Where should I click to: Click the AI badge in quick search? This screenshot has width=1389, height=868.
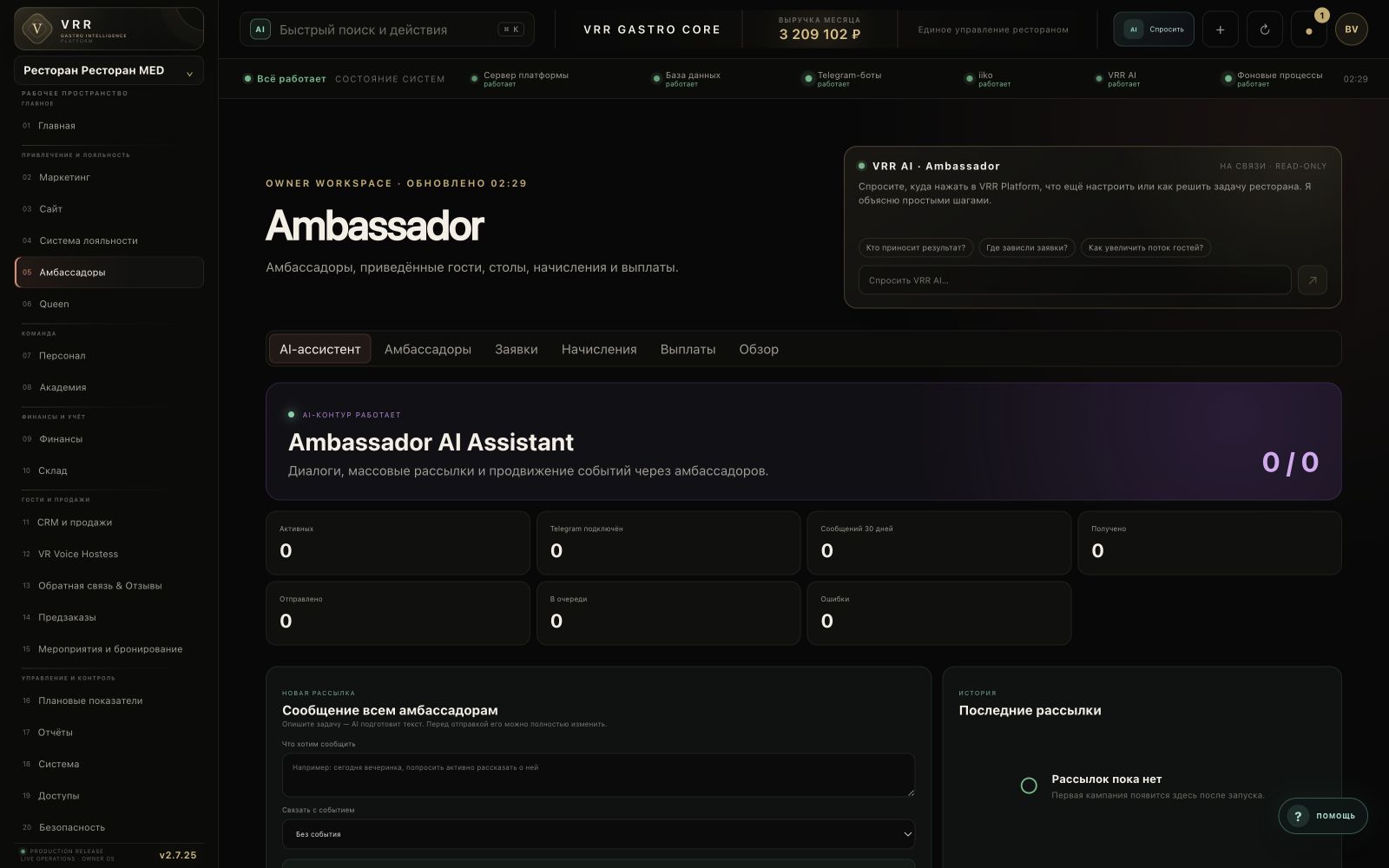click(259, 30)
